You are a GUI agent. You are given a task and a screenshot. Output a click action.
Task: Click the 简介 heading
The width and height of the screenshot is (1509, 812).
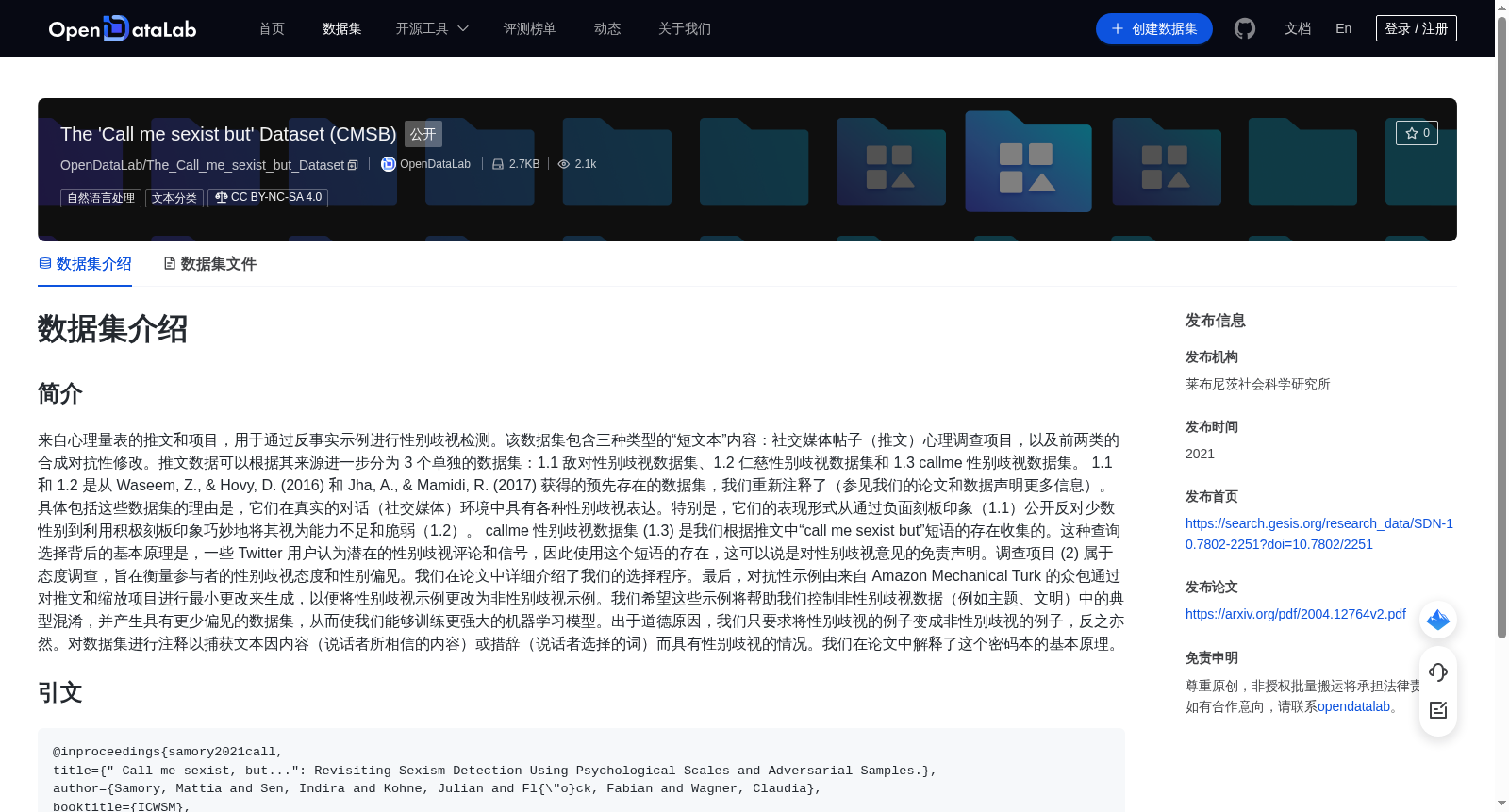coord(60,393)
